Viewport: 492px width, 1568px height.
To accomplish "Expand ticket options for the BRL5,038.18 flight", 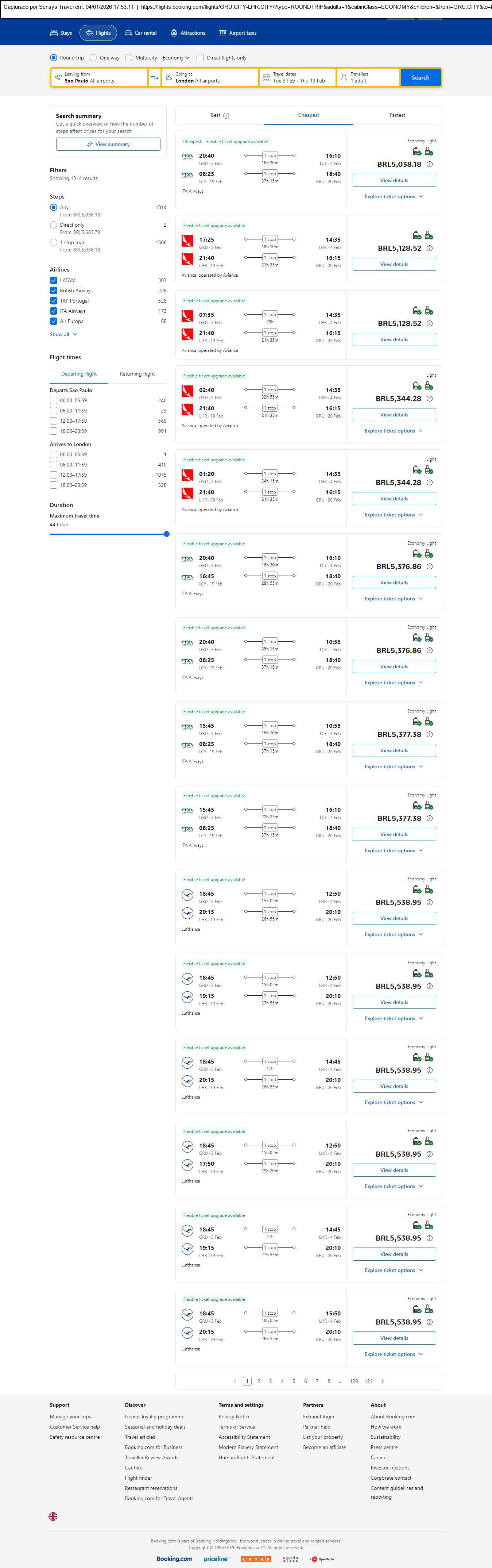I will [x=394, y=197].
